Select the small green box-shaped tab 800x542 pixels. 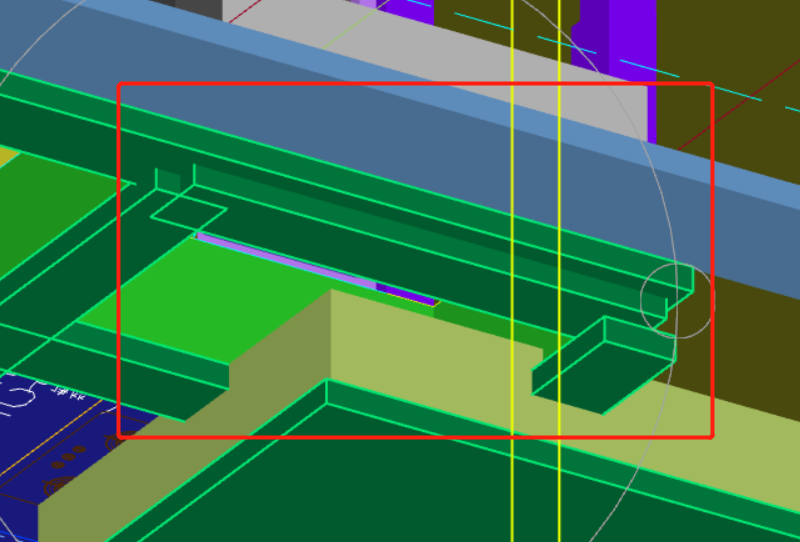point(604,365)
